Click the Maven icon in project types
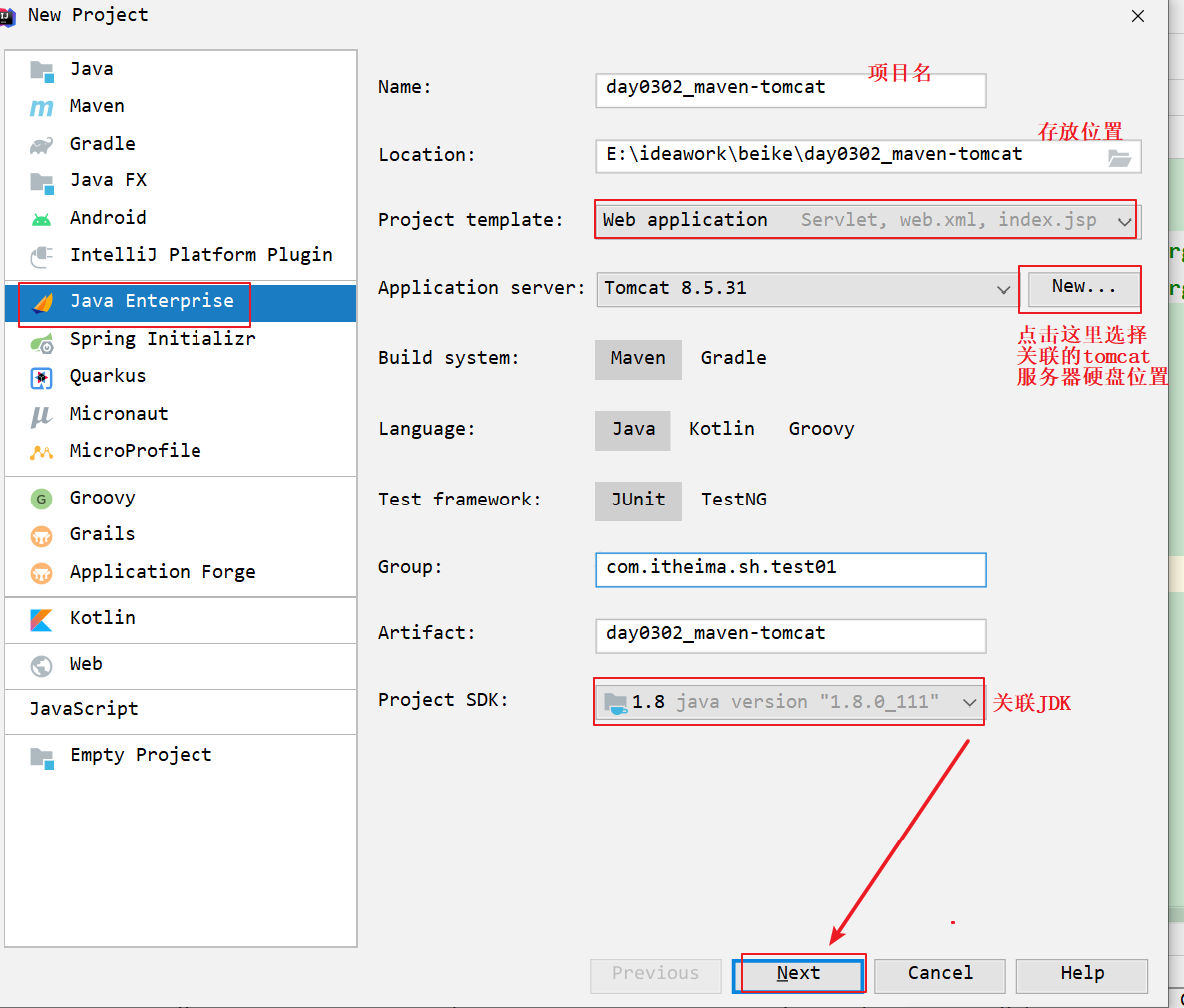Viewport: 1184px width, 1008px height. [41, 107]
